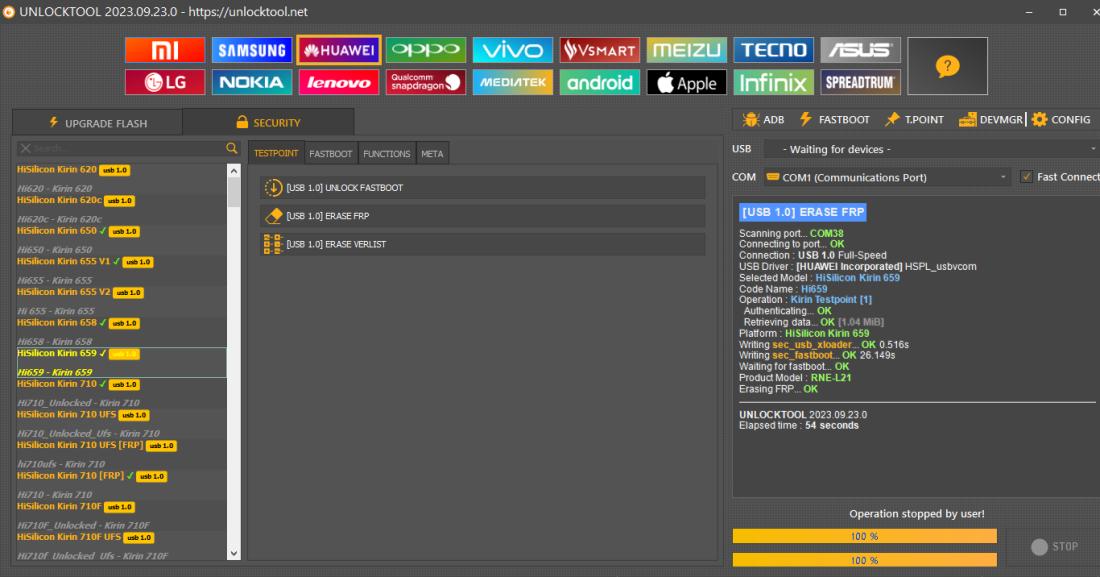
Task: Run [USB 1.0] ERASE FRP operation
Action: pos(483,215)
